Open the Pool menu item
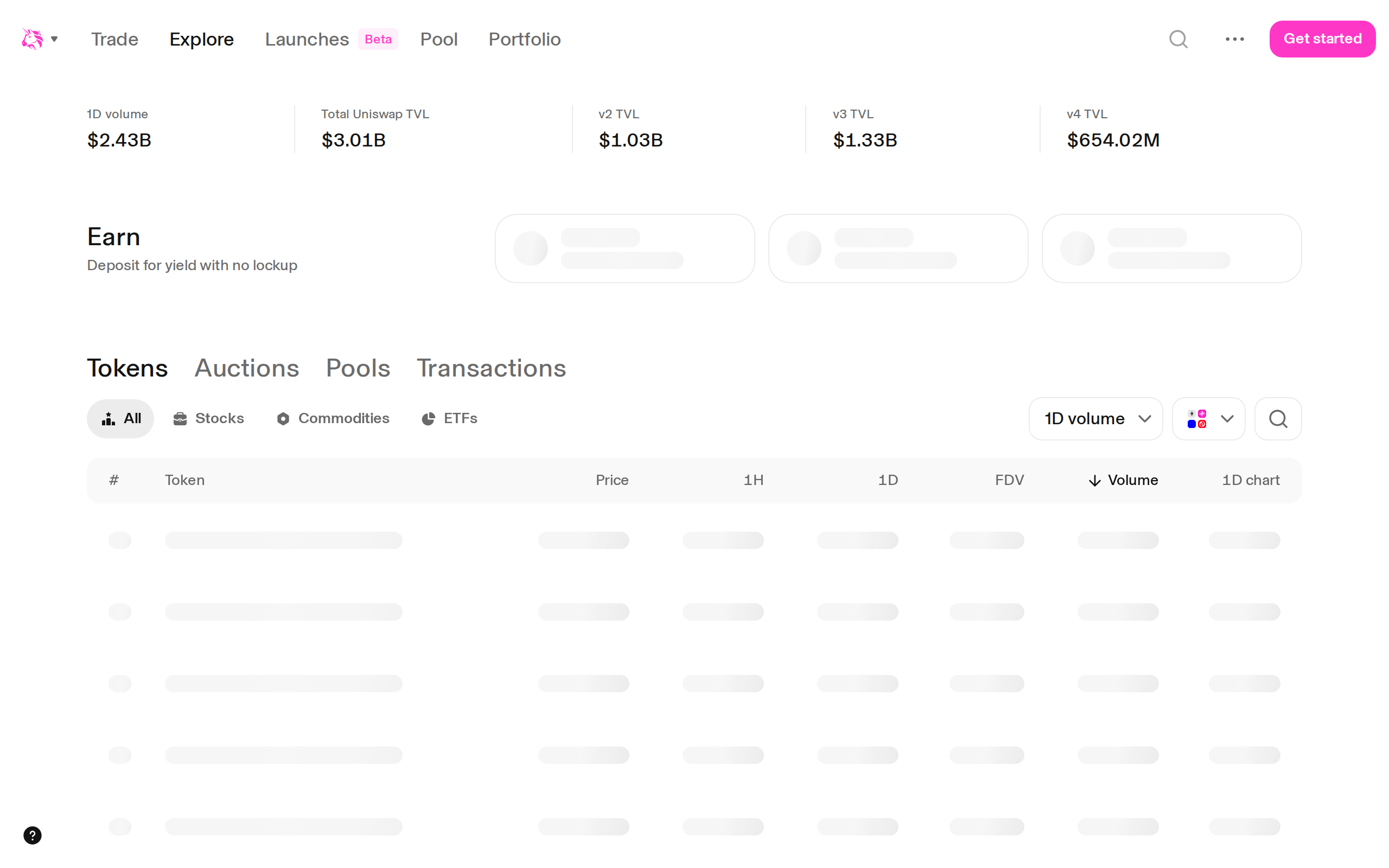This screenshot has width=1389, height=868. pos(439,39)
